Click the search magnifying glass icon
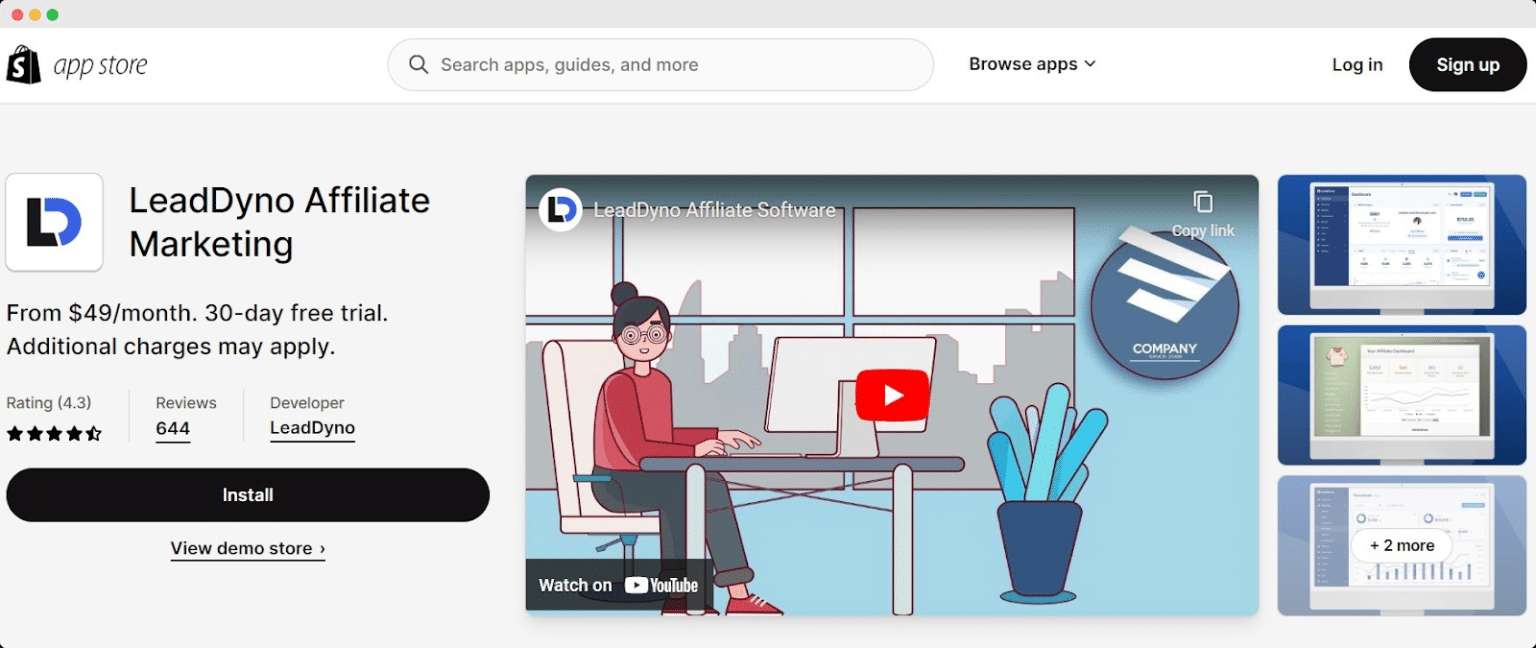 pyautogui.click(x=417, y=64)
